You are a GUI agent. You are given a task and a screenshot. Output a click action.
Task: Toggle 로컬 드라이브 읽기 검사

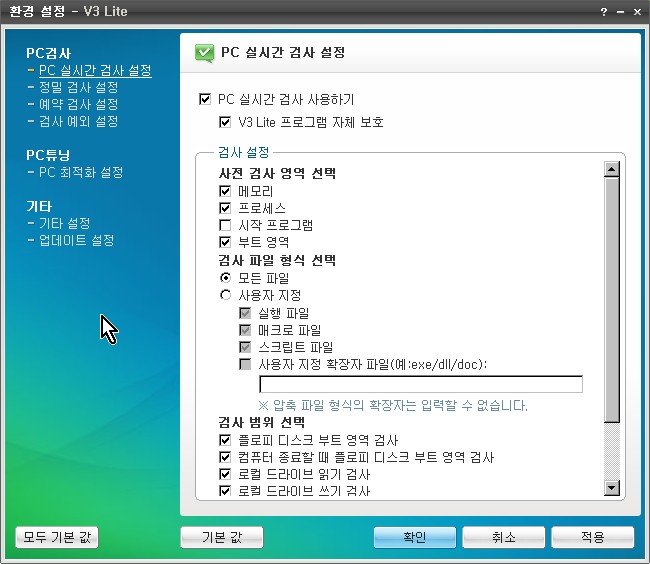click(225, 474)
